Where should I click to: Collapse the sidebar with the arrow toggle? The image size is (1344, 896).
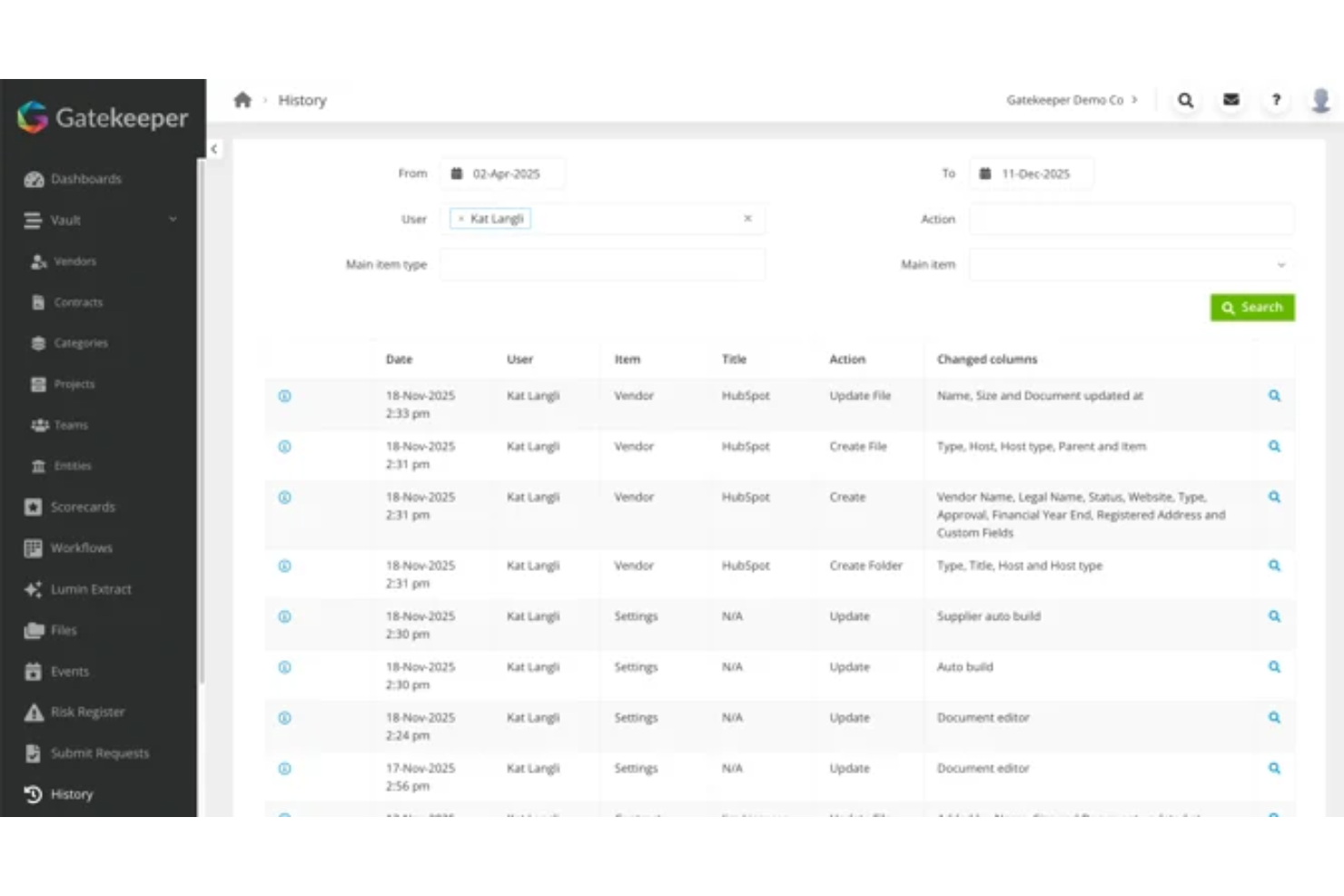click(x=213, y=148)
